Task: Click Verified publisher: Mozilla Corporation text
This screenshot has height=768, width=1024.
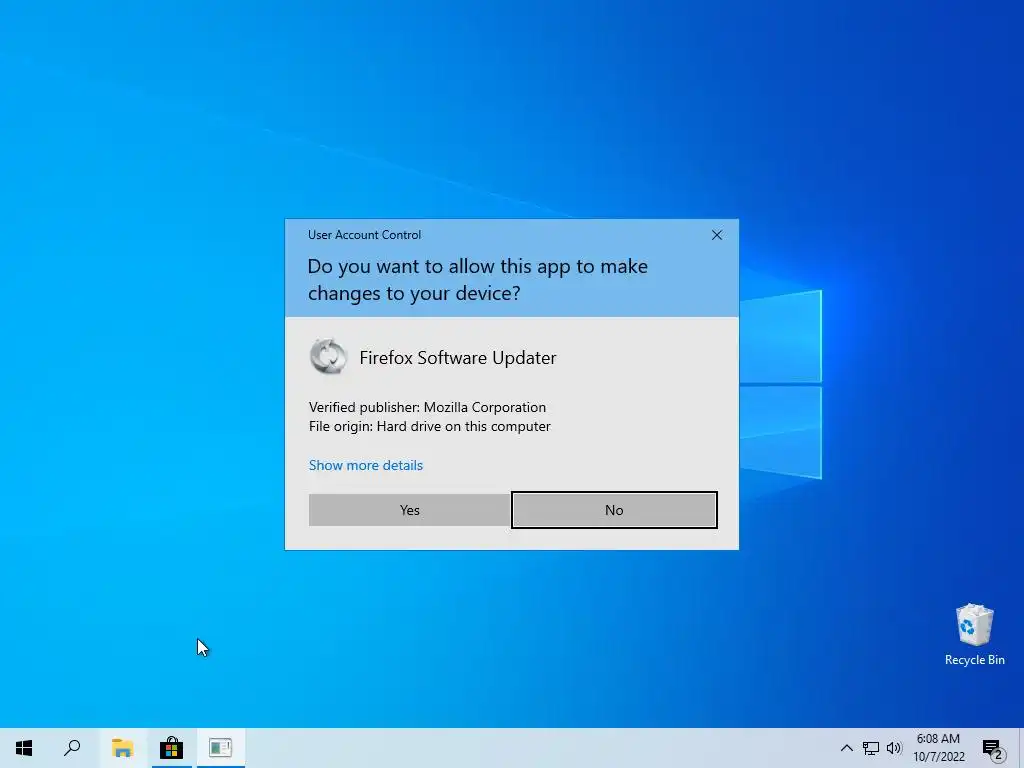Action: click(427, 407)
